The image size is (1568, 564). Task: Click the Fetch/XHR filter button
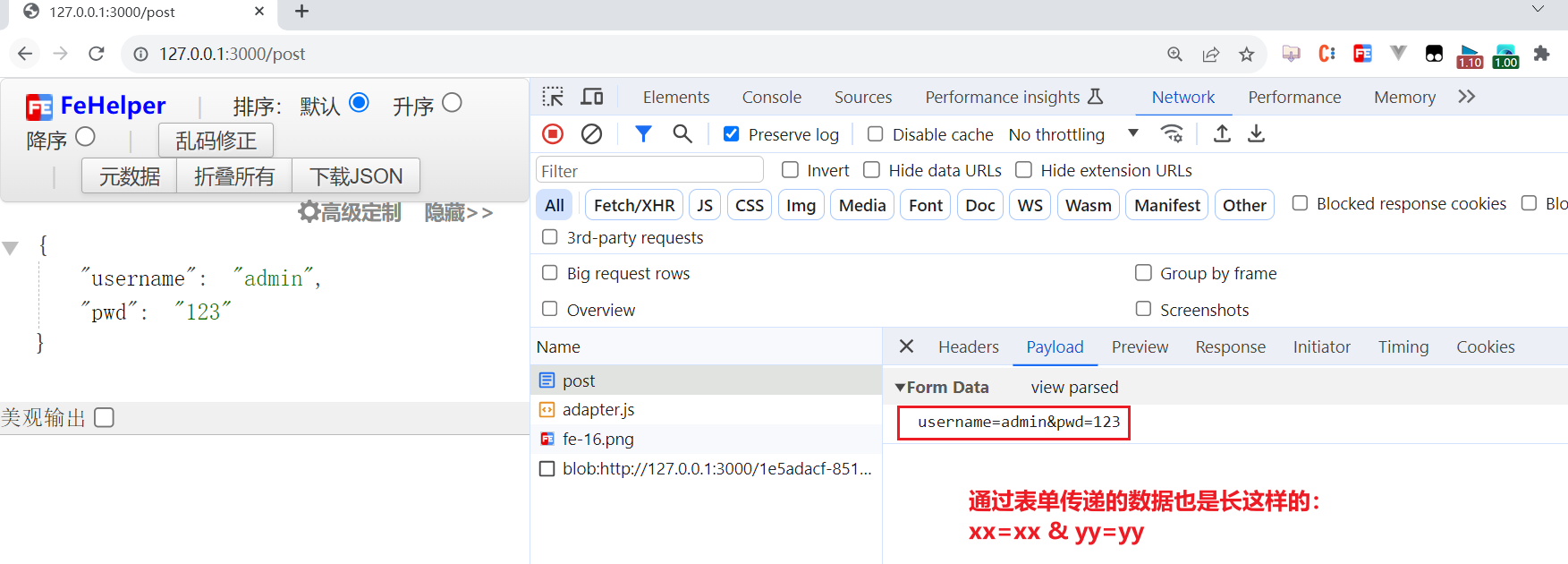coord(634,205)
